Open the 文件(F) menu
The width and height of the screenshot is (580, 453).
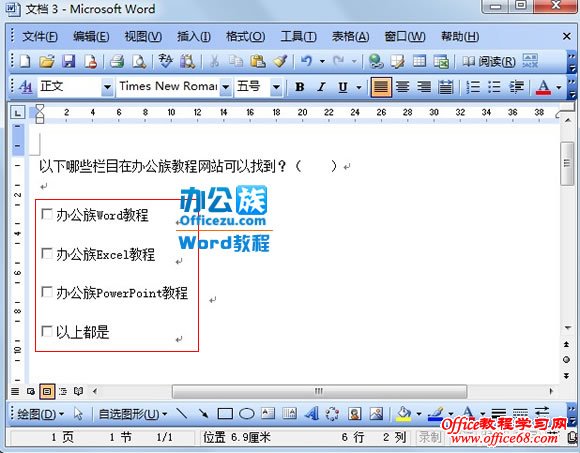tap(40, 37)
